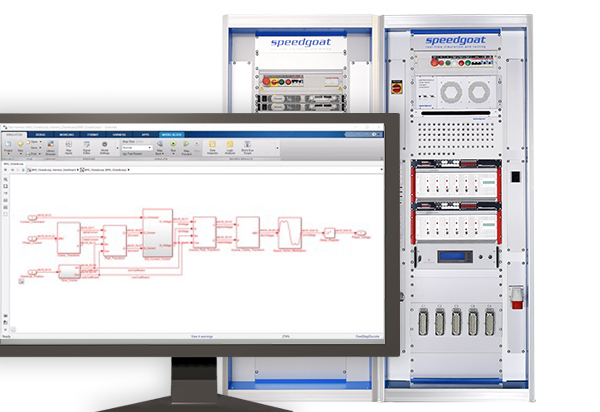Switch to the Debug tab
Image resolution: width=600 pixels, height=412 pixels.
point(40,134)
